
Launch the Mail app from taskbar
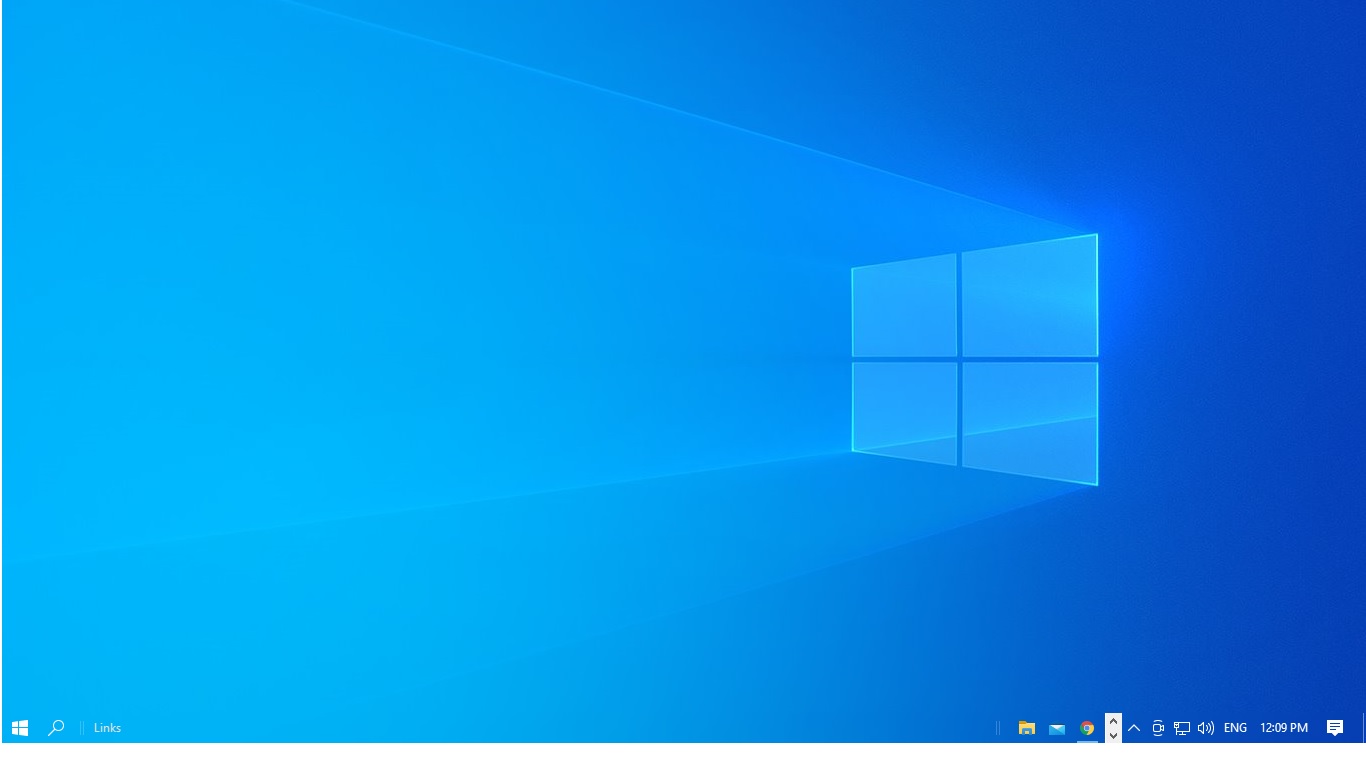1057,728
